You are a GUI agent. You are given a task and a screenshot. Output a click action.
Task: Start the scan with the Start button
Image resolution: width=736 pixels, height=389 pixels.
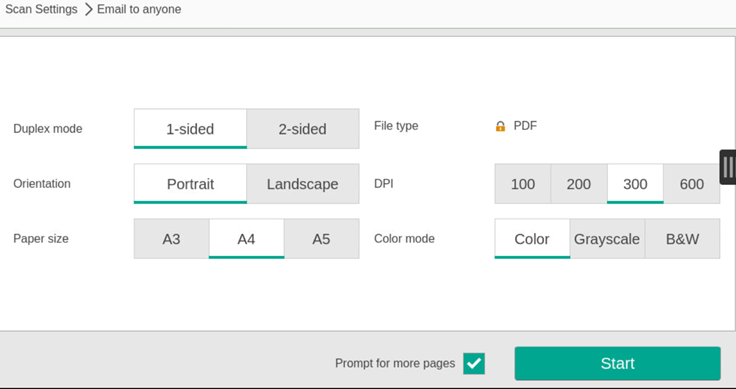617,363
